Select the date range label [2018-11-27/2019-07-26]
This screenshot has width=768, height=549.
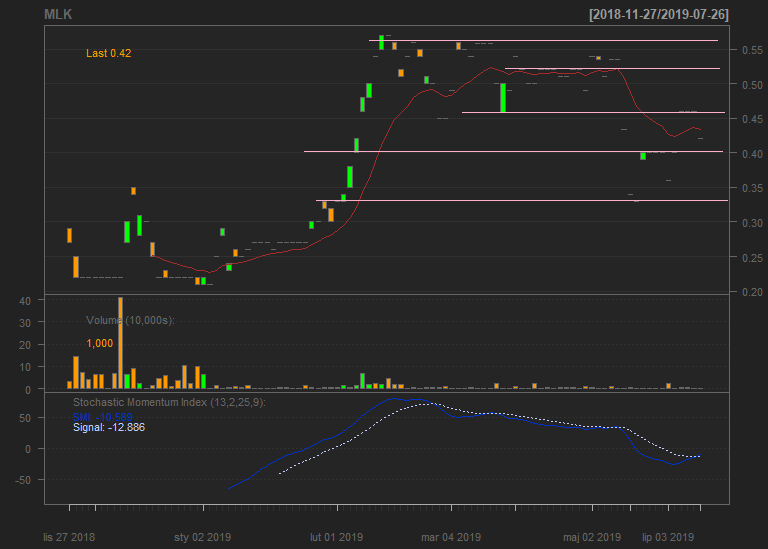659,15
